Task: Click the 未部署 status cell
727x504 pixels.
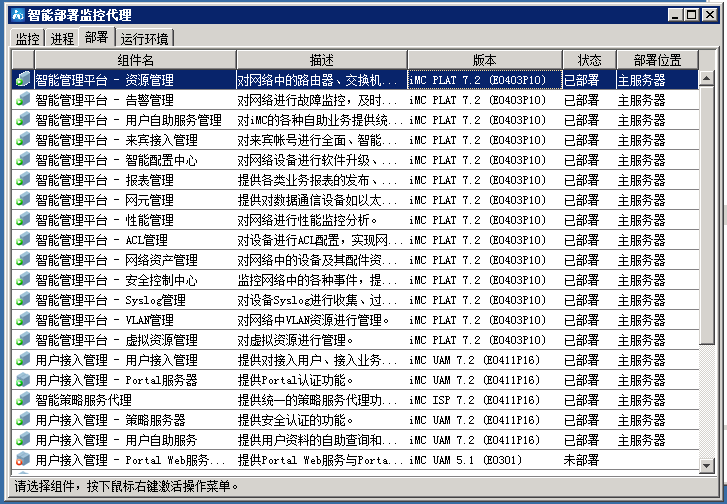Action: pyautogui.click(x=581, y=460)
